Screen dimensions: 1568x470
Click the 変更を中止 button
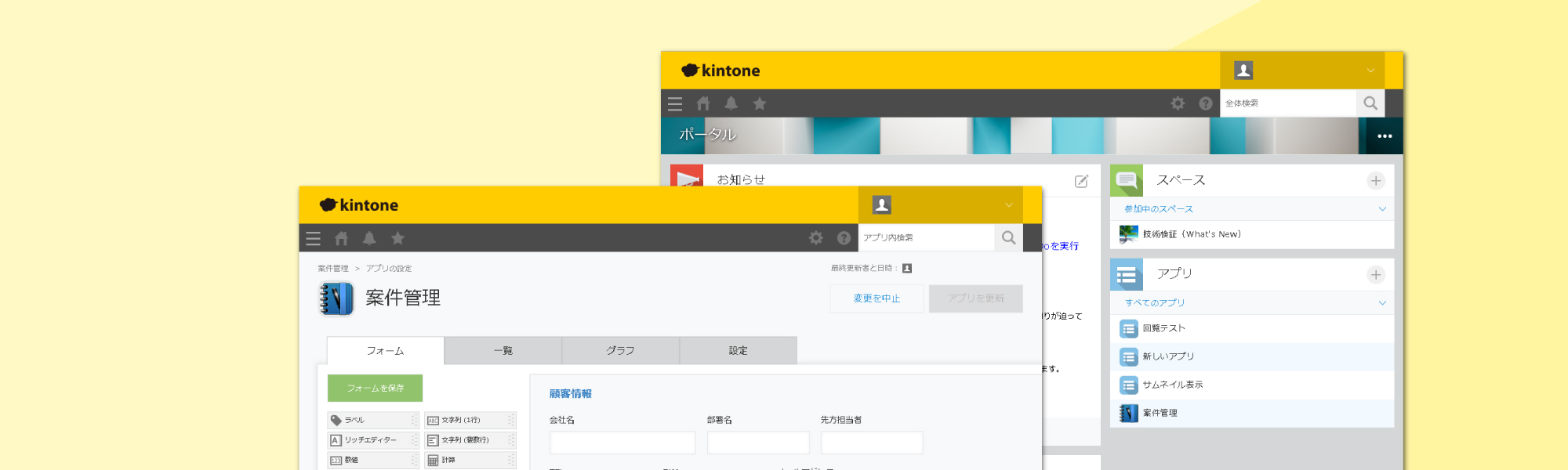click(877, 298)
